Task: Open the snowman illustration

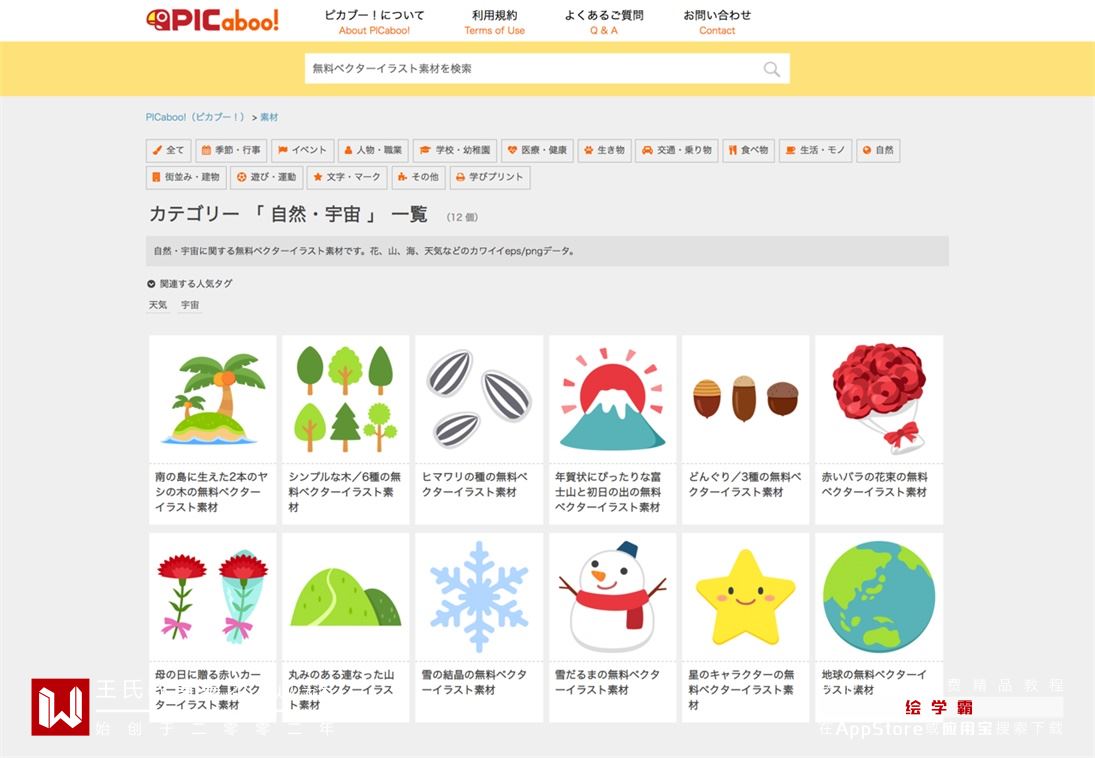Action: click(612, 597)
